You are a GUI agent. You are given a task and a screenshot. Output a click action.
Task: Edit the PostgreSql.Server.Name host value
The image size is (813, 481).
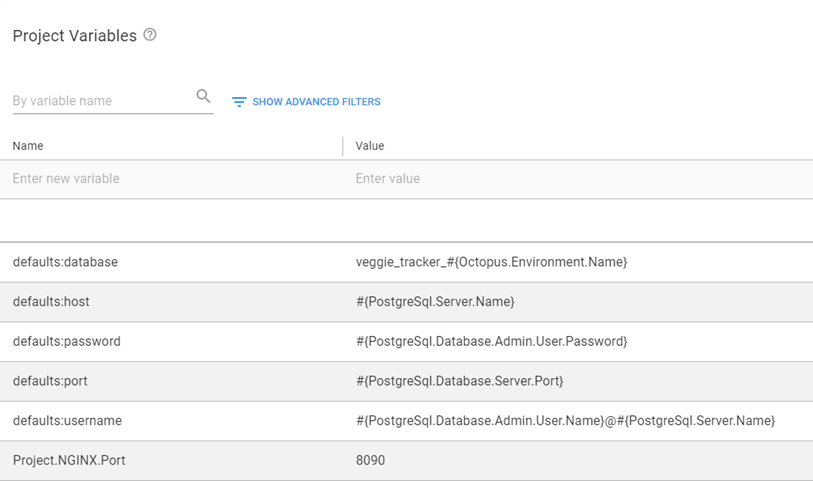click(435, 302)
